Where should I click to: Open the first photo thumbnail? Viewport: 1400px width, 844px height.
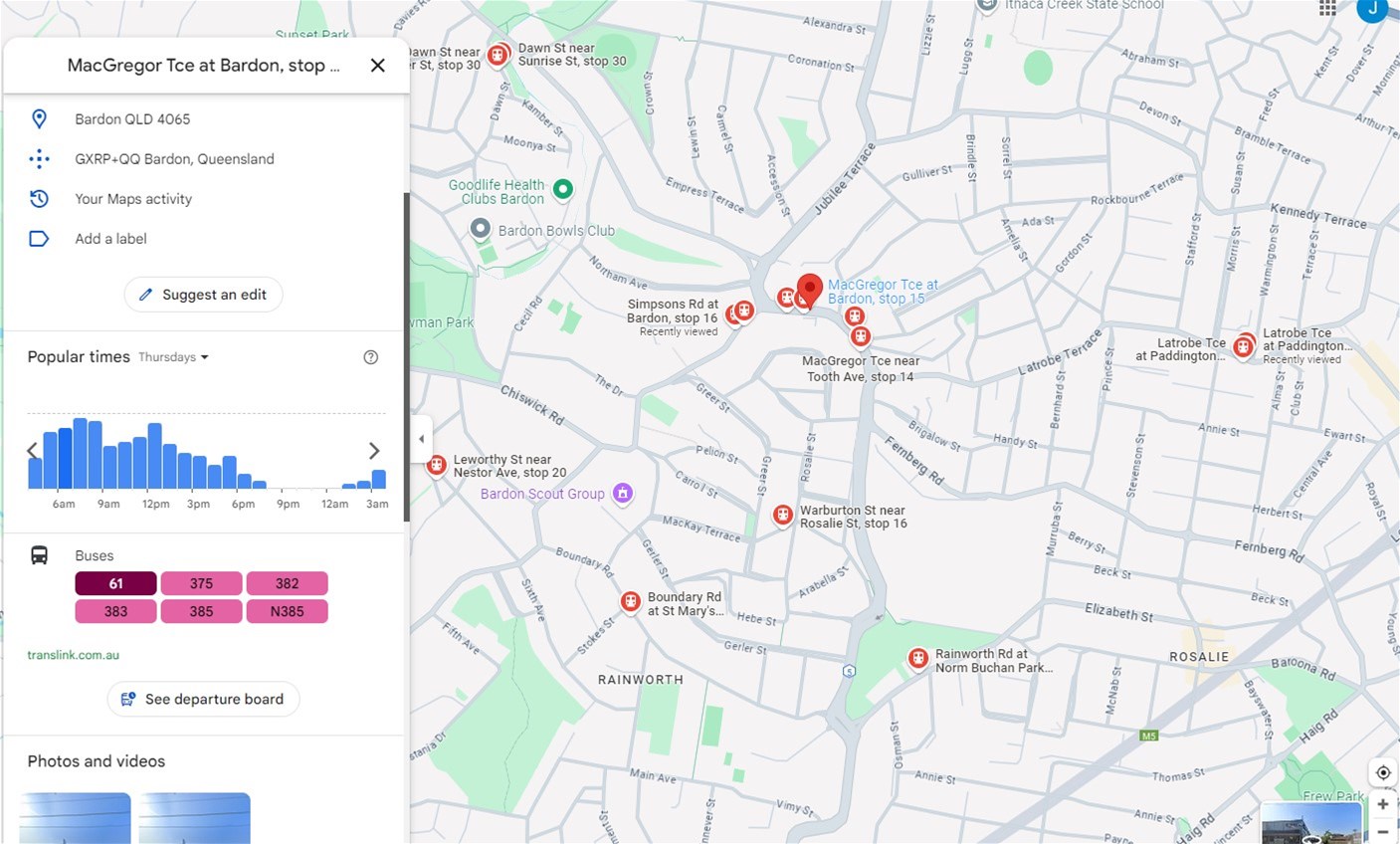tap(76, 818)
